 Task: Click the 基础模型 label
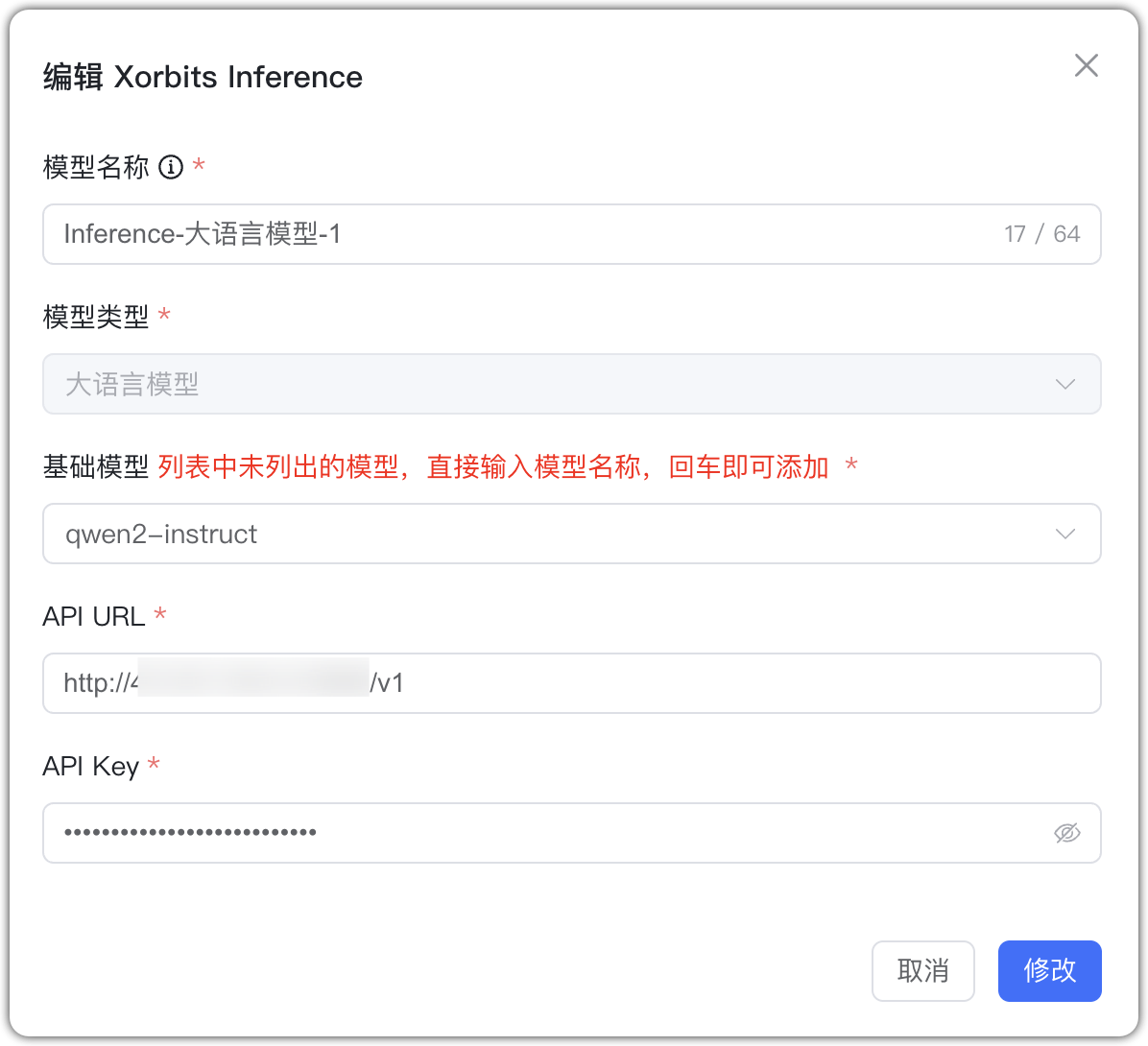click(96, 467)
